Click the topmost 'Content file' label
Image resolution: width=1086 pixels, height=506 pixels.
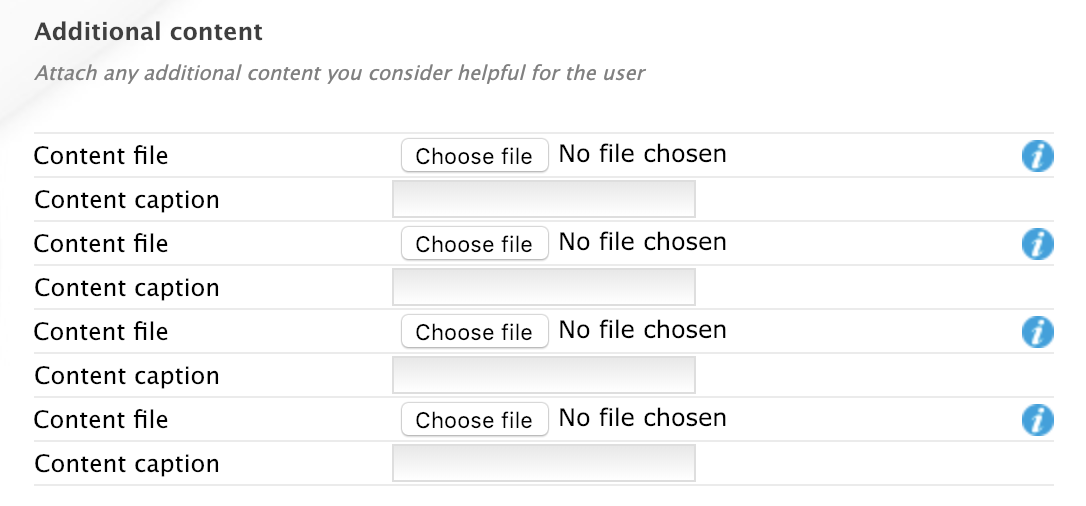coord(100,156)
